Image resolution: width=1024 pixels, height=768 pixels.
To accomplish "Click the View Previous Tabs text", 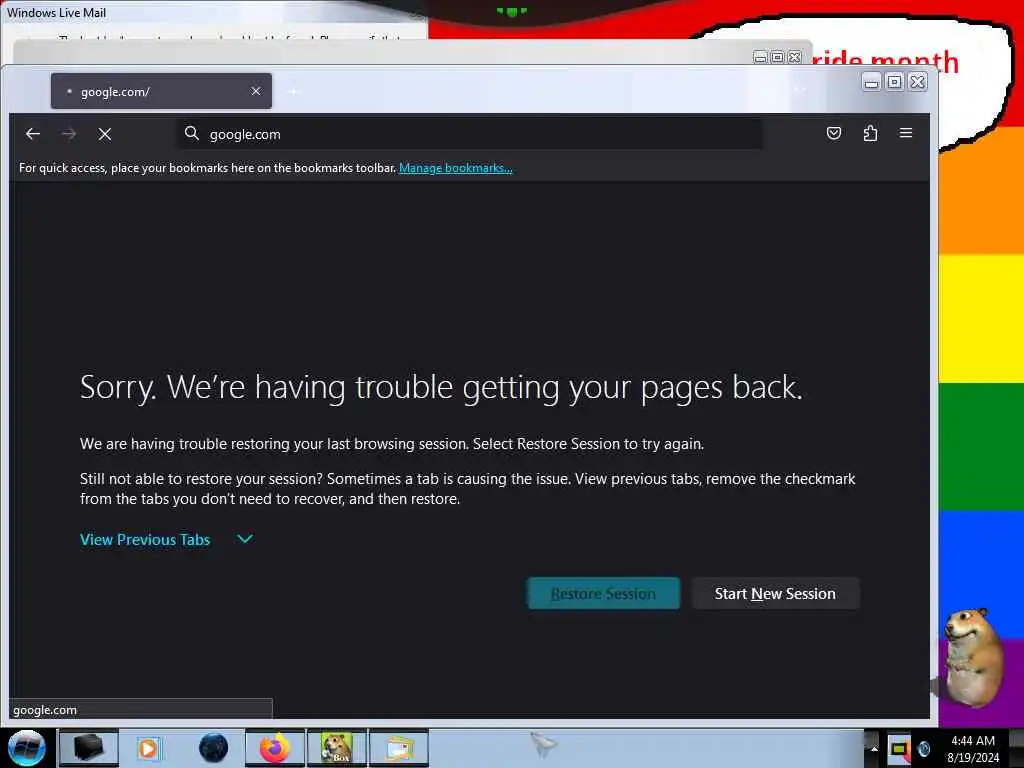I will (x=145, y=539).
